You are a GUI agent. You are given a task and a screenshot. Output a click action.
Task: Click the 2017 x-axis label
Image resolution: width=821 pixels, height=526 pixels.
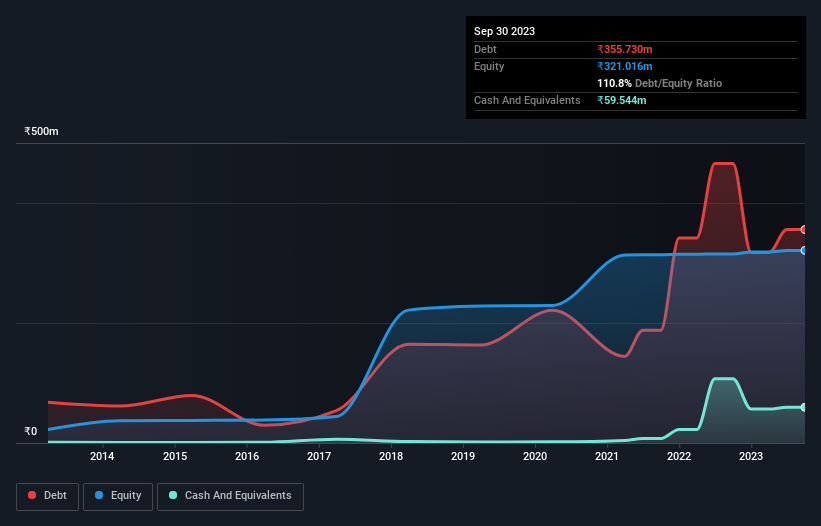[x=319, y=456]
